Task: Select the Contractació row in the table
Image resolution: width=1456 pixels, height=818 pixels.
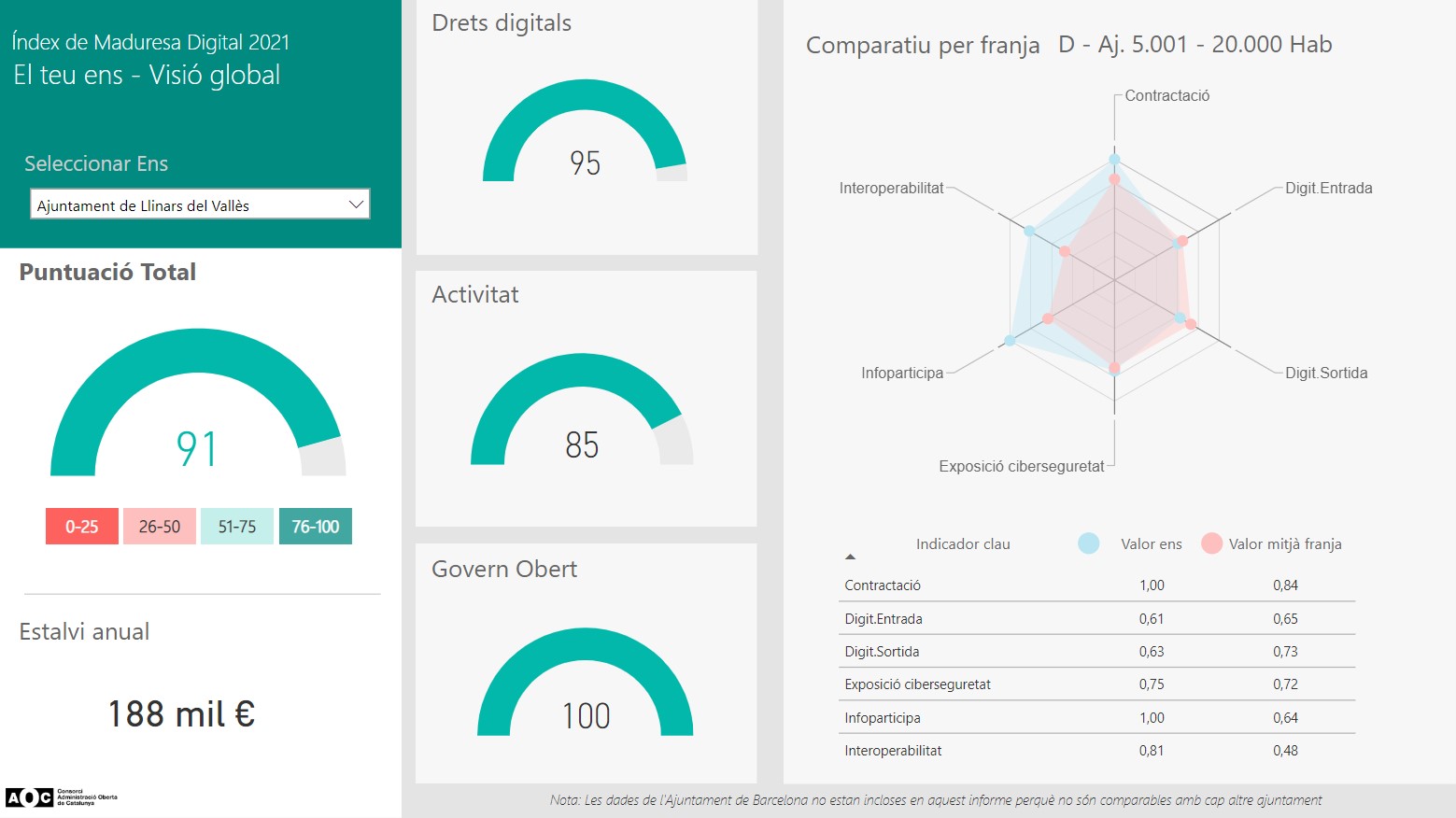Action: pyautogui.click(x=1096, y=585)
